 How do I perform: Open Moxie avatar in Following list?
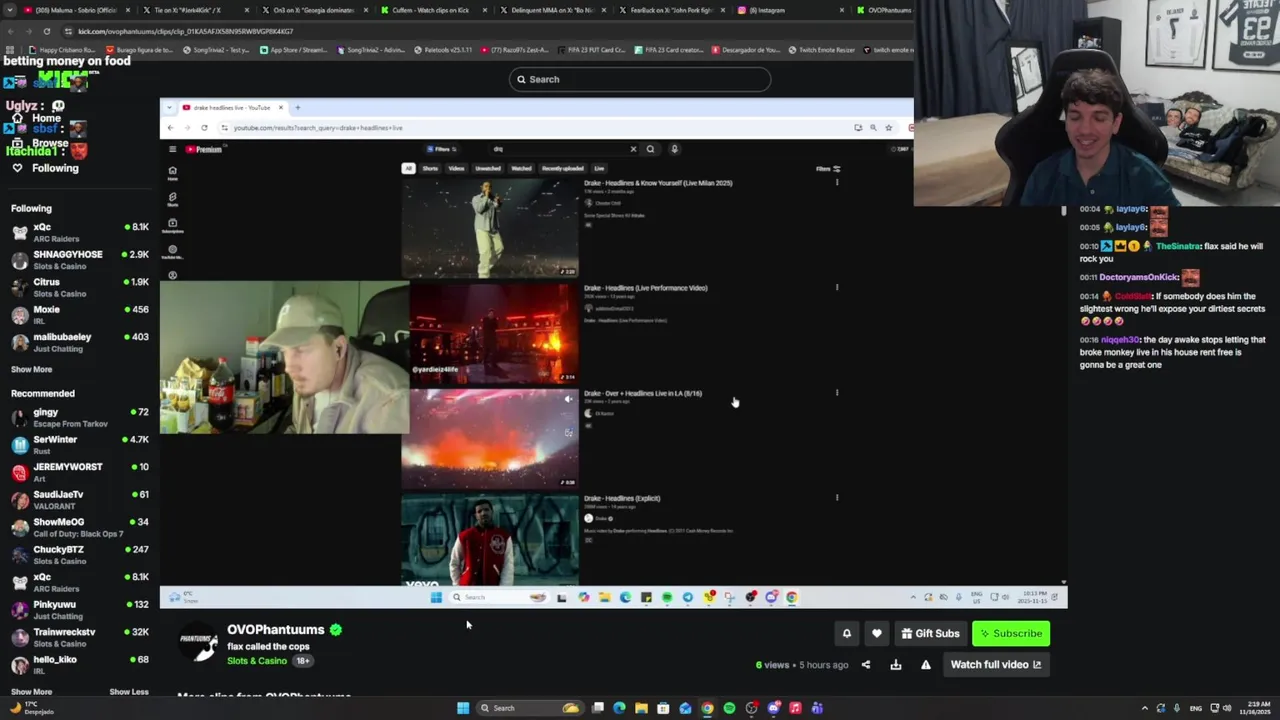pyautogui.click(x=20, y=315)
